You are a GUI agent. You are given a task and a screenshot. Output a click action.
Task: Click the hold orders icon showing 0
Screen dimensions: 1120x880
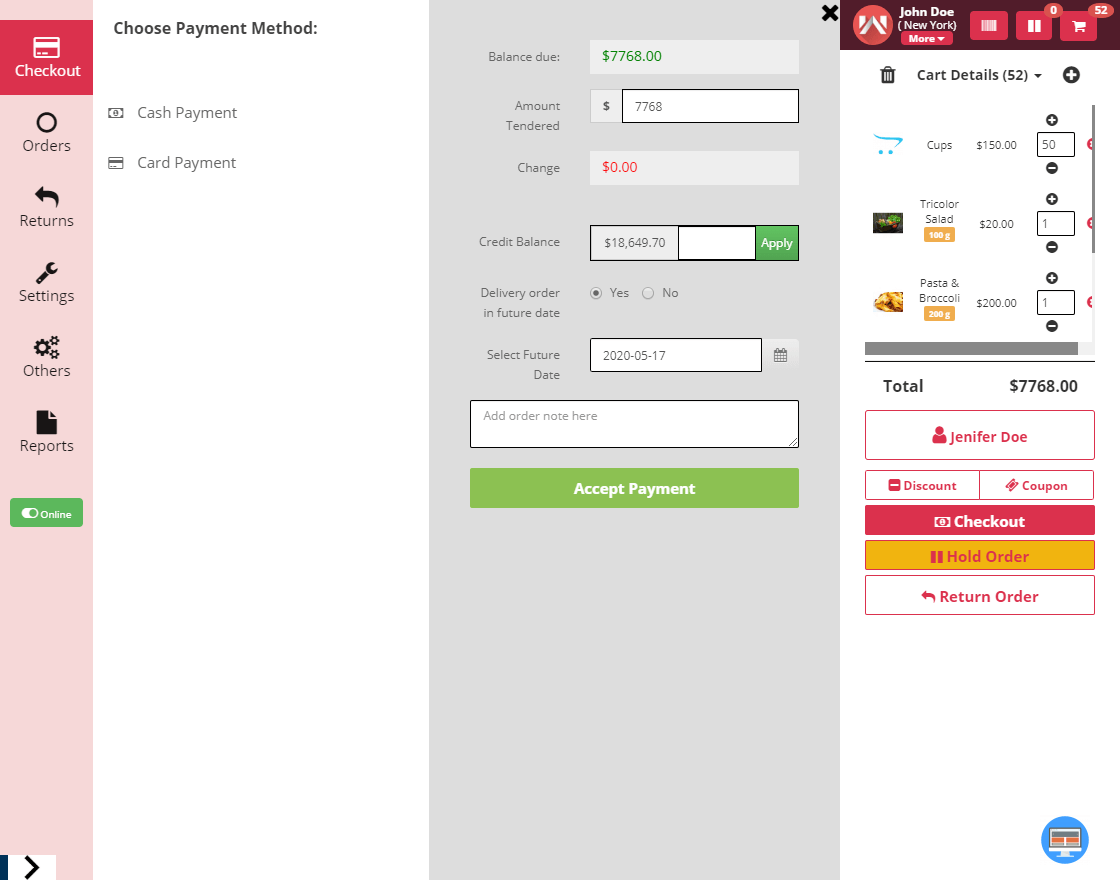[1033, 25]
